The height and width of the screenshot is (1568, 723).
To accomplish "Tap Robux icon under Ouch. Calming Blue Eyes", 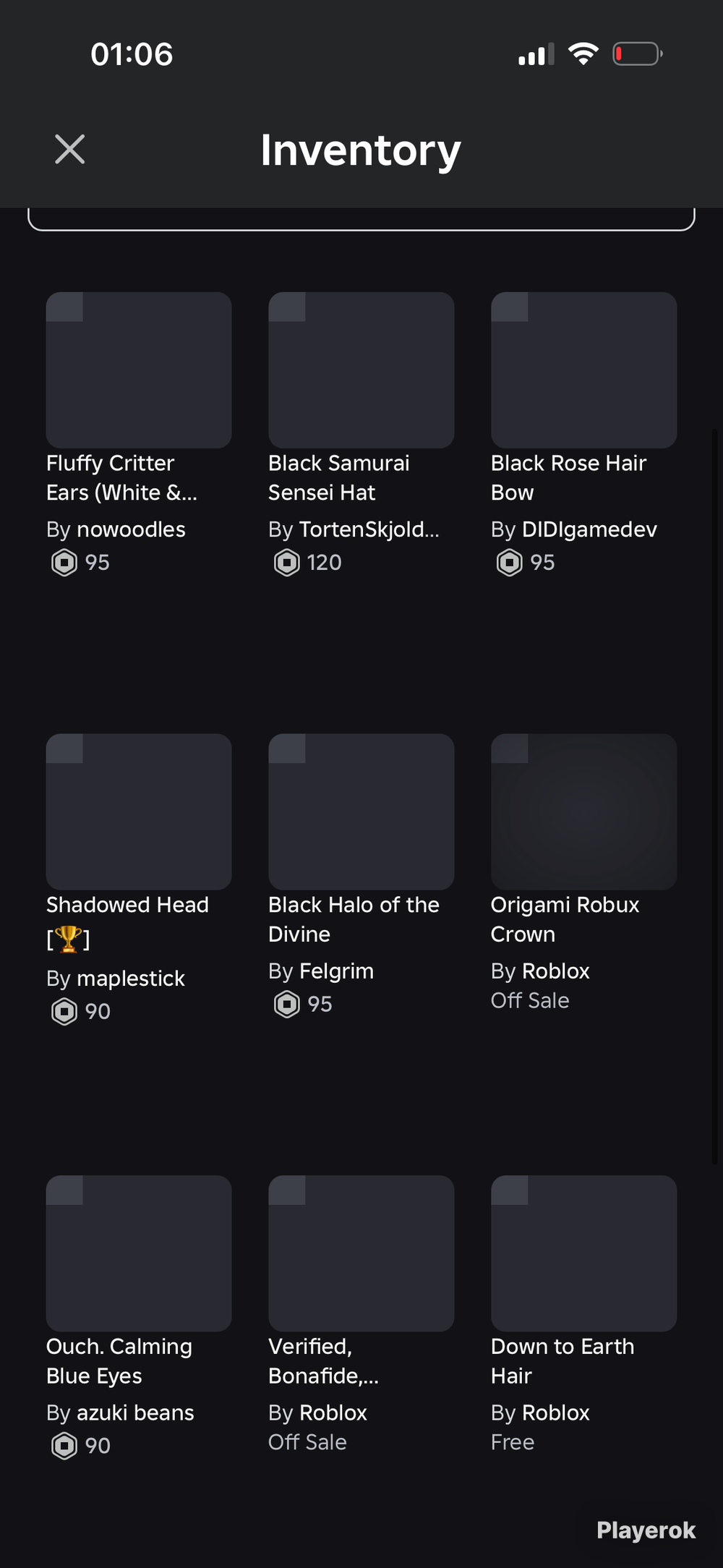I will (64, 1446).
